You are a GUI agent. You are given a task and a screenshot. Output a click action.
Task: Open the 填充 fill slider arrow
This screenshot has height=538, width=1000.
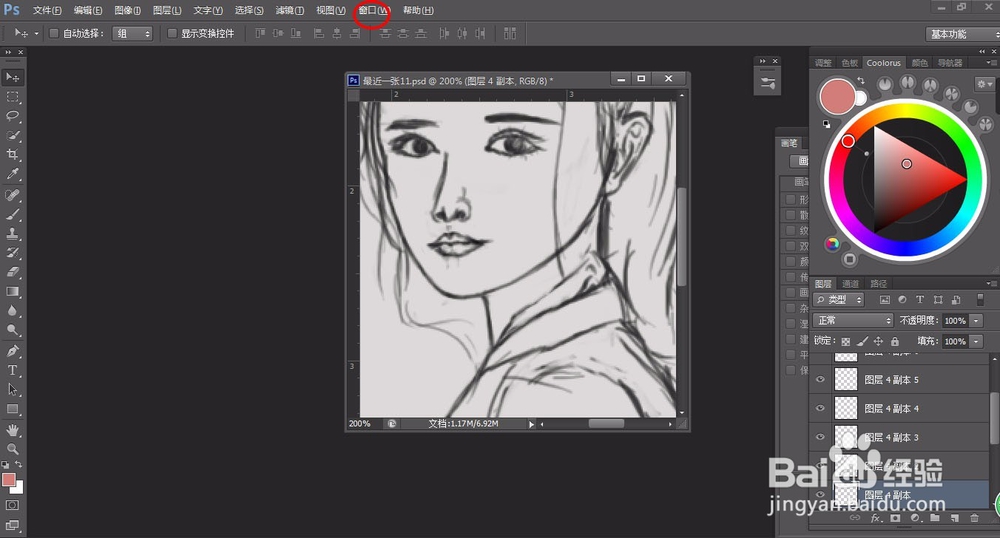976,342
